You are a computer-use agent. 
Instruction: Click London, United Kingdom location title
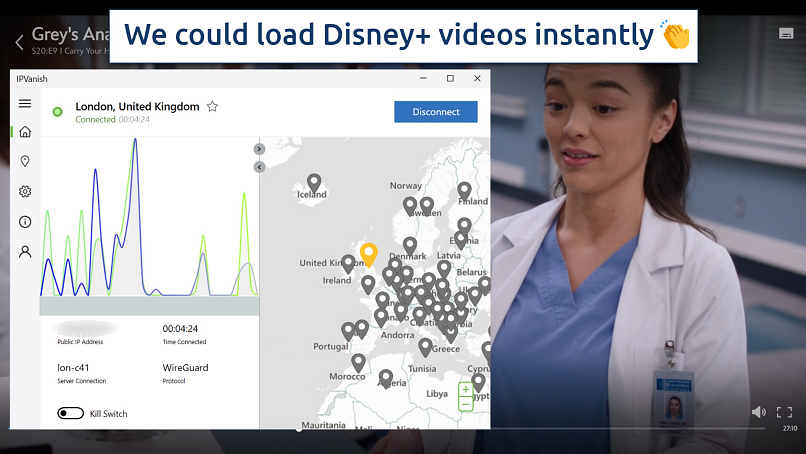pos(137,106)
